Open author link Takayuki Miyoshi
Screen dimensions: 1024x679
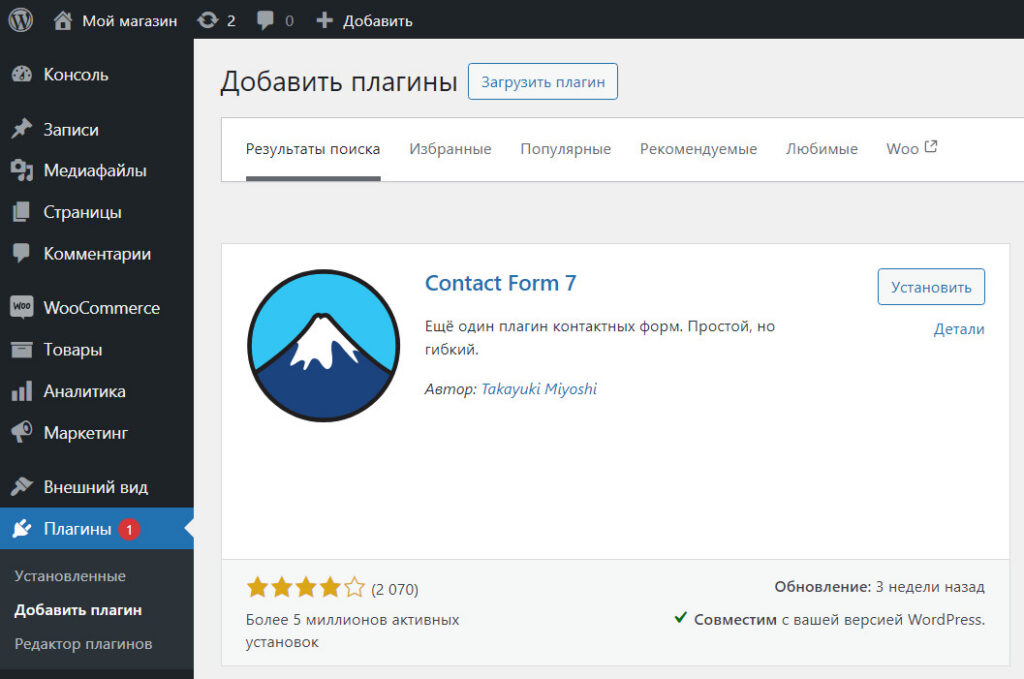click(x=539, y=389)
